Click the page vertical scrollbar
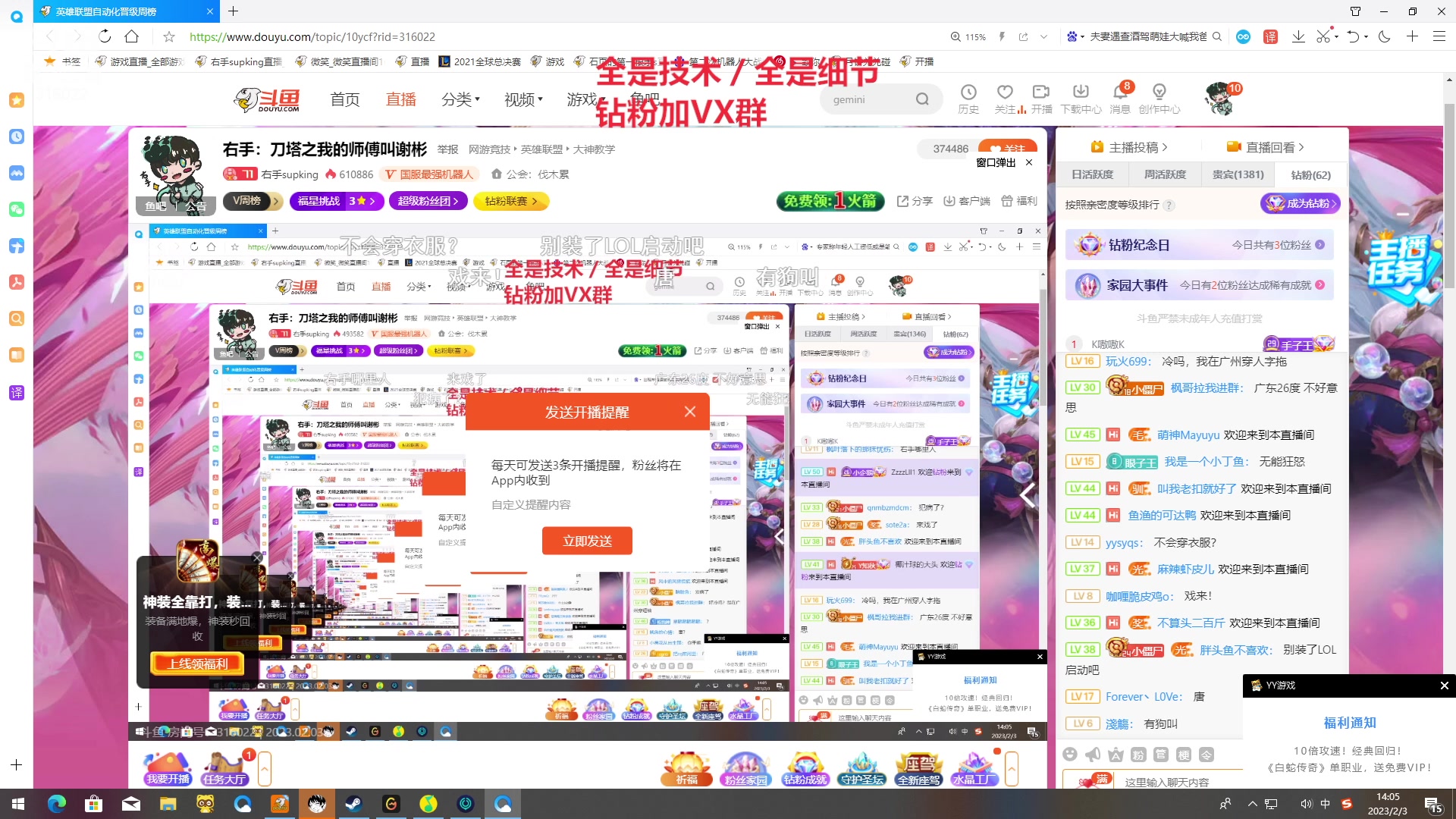The image size is (1456, 819). pyautogui.click(x=1449, y=195)
